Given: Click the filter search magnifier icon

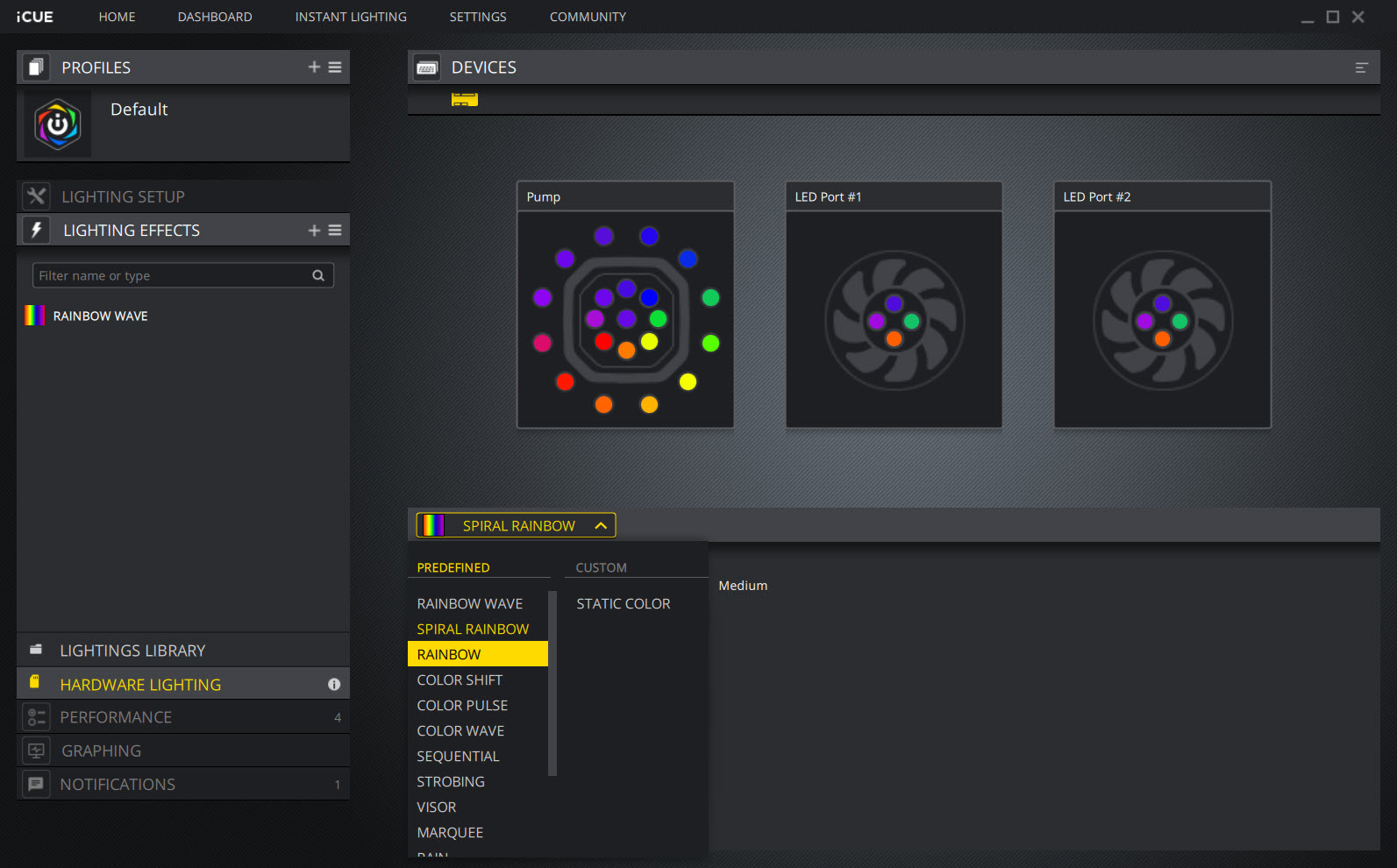Looking at the screenshot, I should point(318,275).
